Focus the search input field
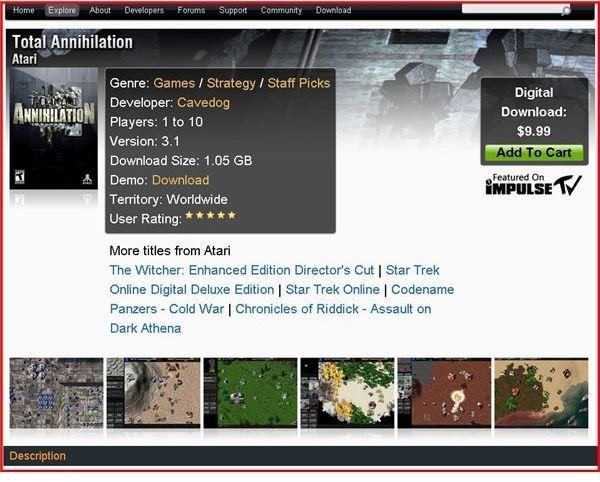This screenshot has height=482, width=600. [x=511, y=9]
